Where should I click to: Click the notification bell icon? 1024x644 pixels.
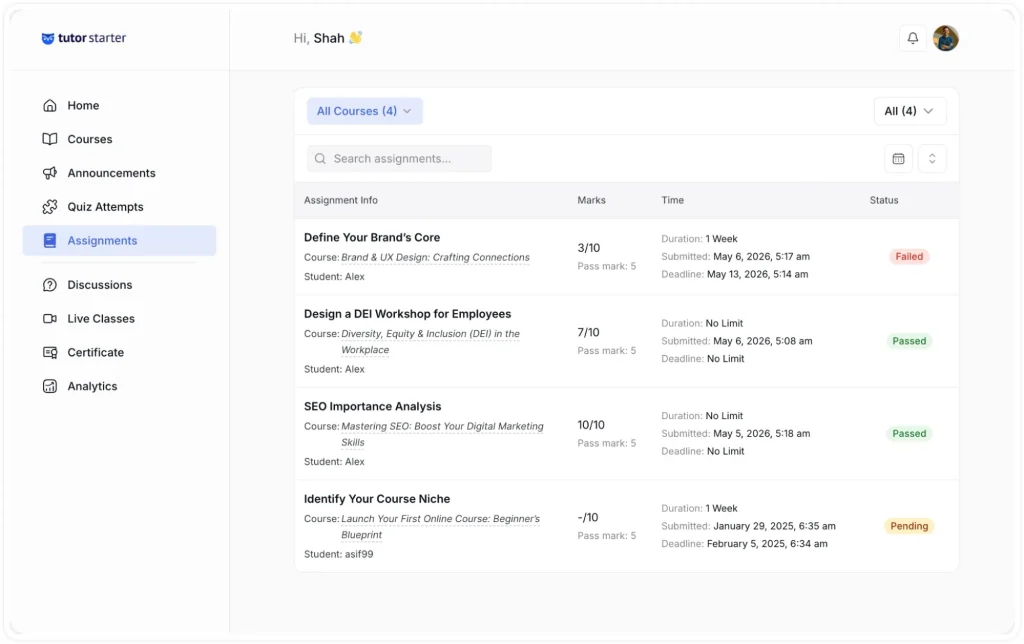tap(912, 38)
